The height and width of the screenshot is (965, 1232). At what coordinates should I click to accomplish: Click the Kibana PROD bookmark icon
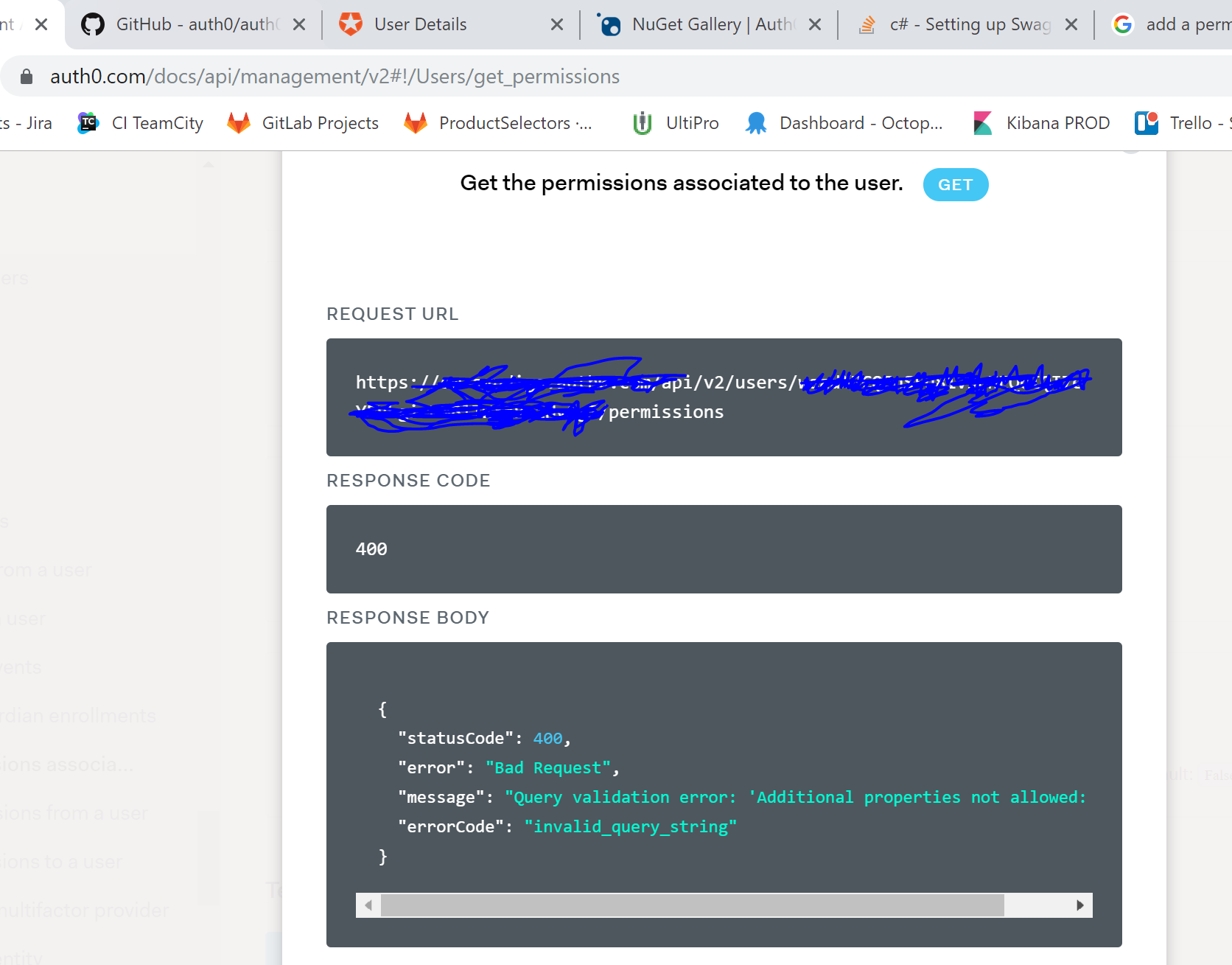tap(983, 122)
